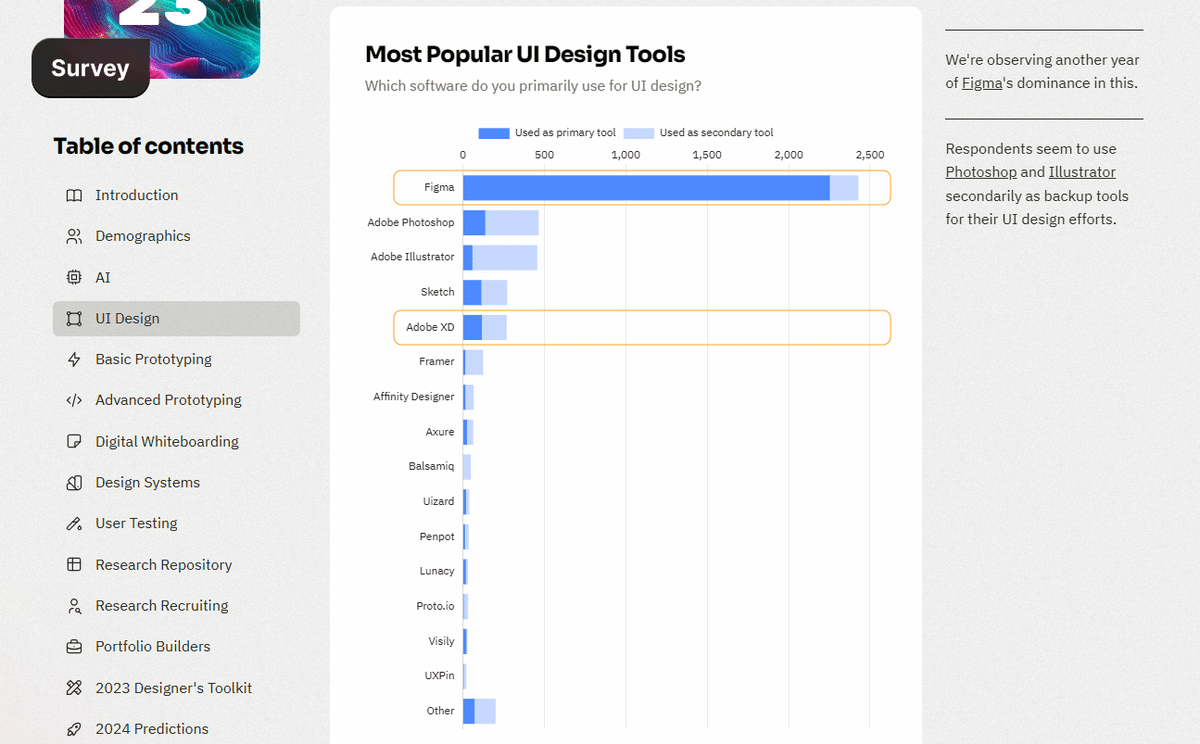Go to Research Recruiting section
Viewport: 1200px width, 744px height.
click(x=176, y=606)
